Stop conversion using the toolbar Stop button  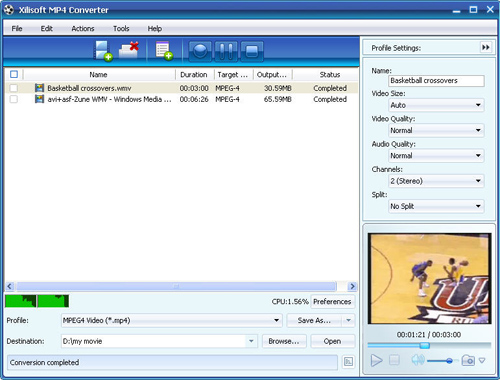[252, 51]
